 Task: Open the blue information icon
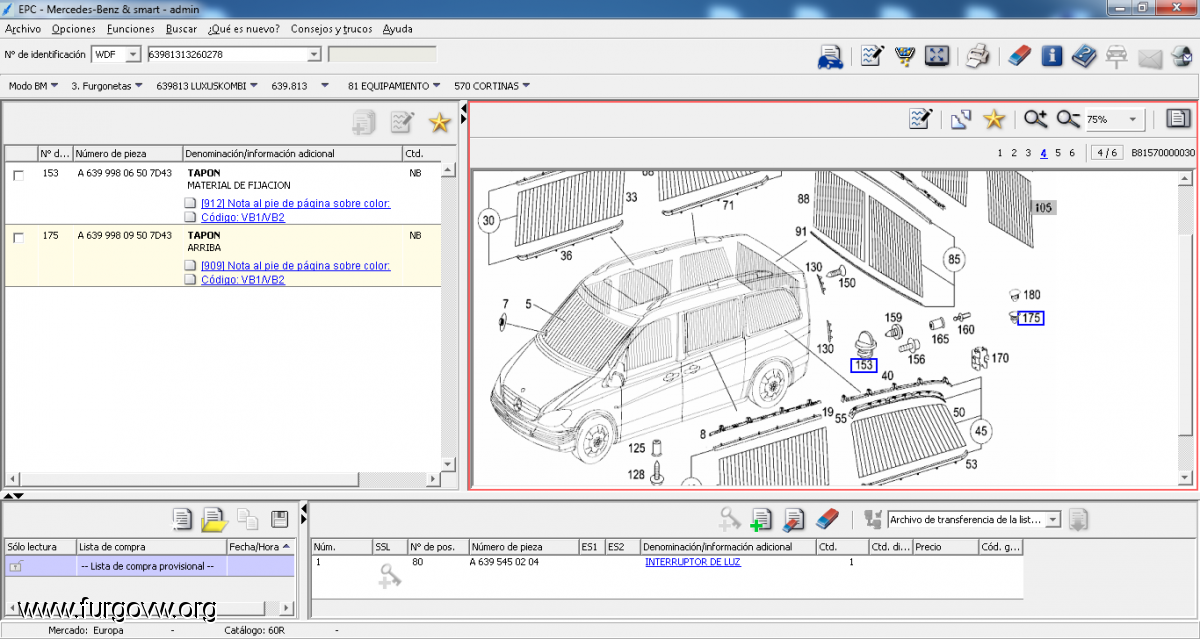(x=1051, y=56)
